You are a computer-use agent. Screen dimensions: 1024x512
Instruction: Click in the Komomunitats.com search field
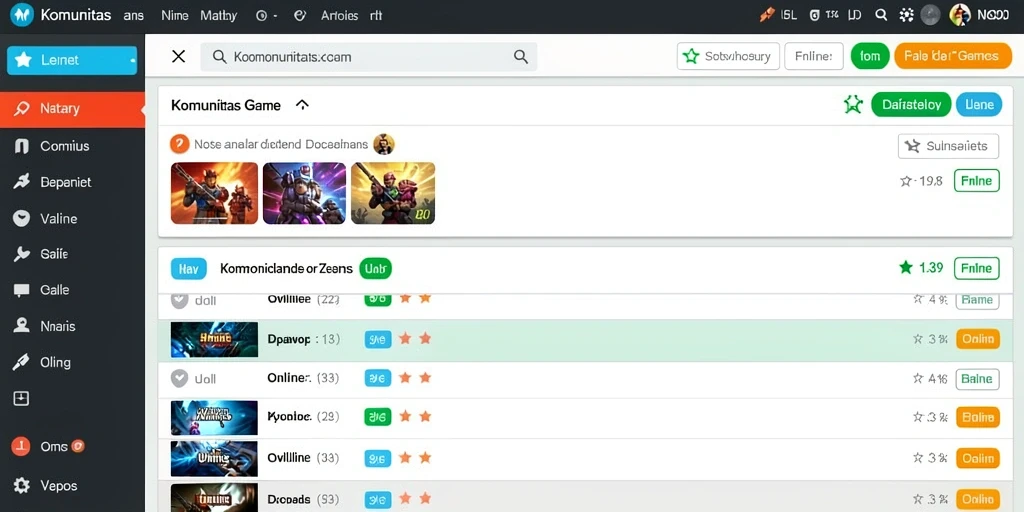click(x=368, y=57)
